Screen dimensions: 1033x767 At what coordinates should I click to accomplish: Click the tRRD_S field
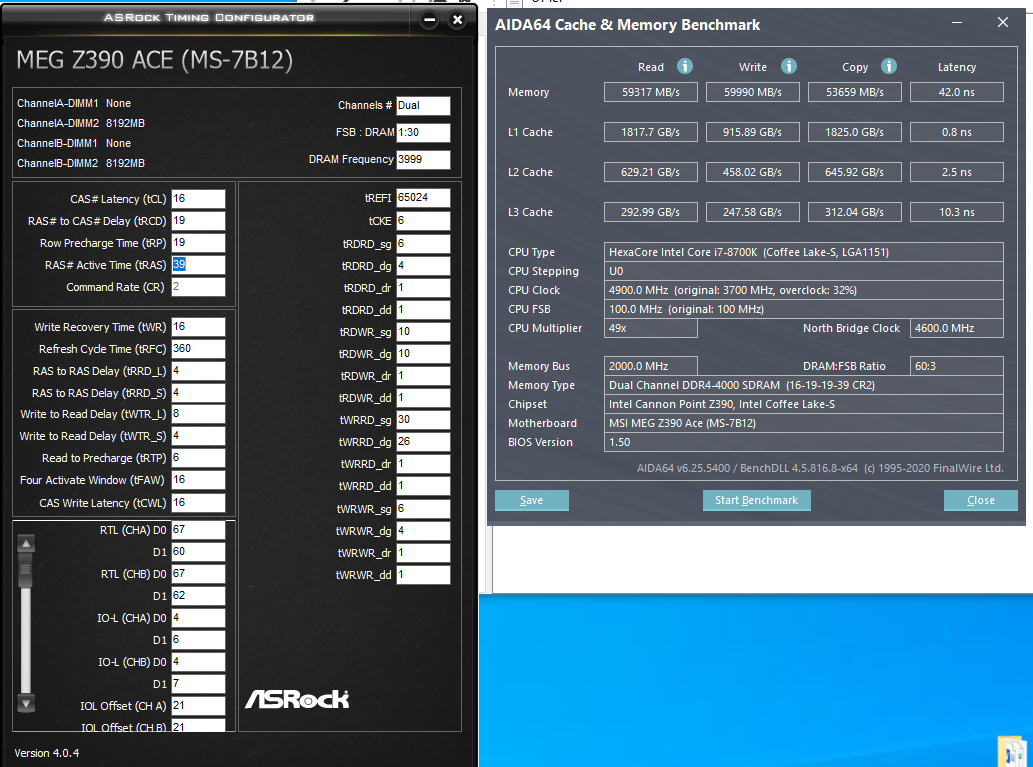tap(198, 393)
